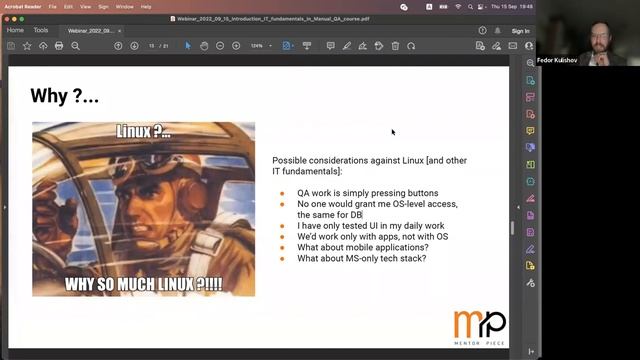
Task: Open More Tools wrench icon in right pane
Action: (530, 282)
